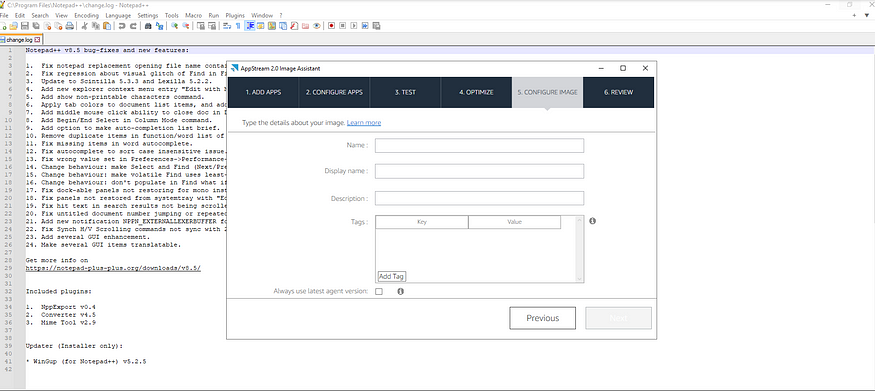Screen dimensions: 875x391
Task: Click the Cut scissors icon
Action: click(85, 26)
